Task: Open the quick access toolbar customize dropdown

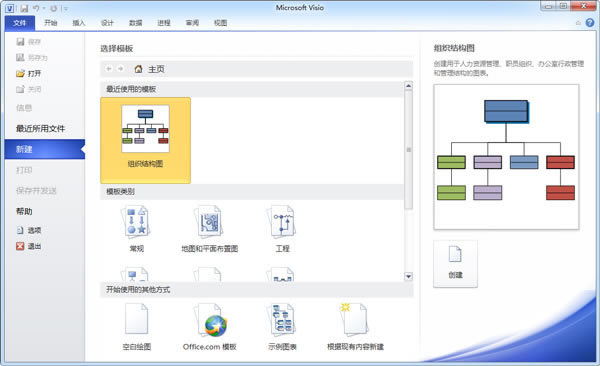Action: (x=65, y=8)
